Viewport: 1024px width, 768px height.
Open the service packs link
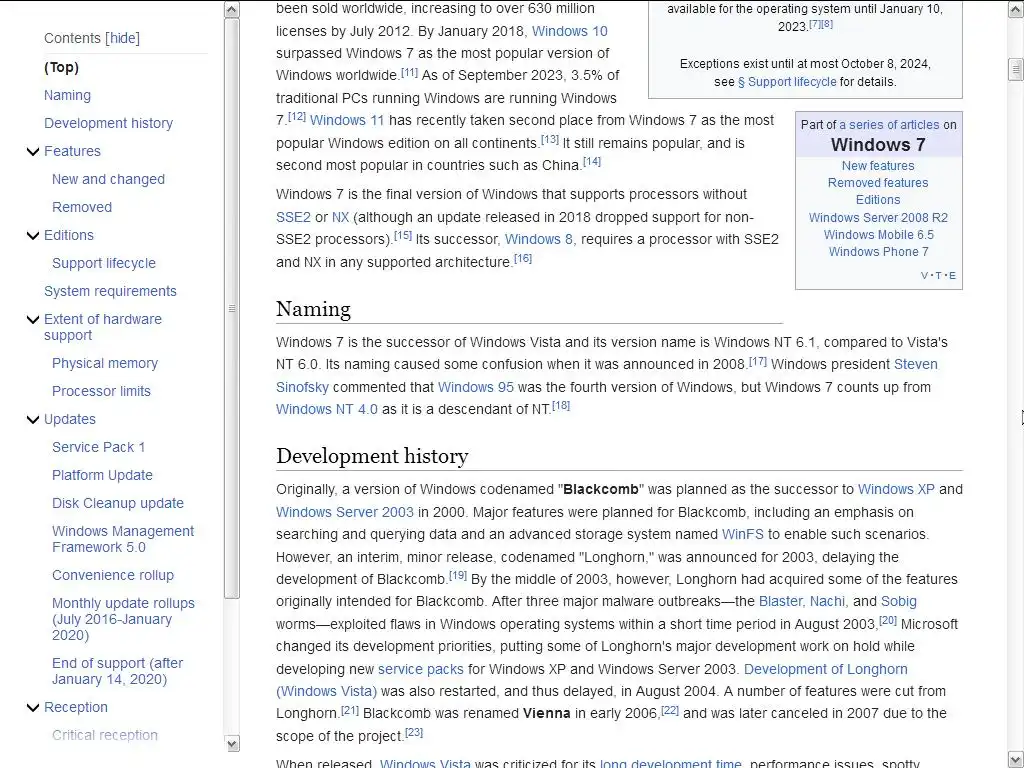[421, 669]
